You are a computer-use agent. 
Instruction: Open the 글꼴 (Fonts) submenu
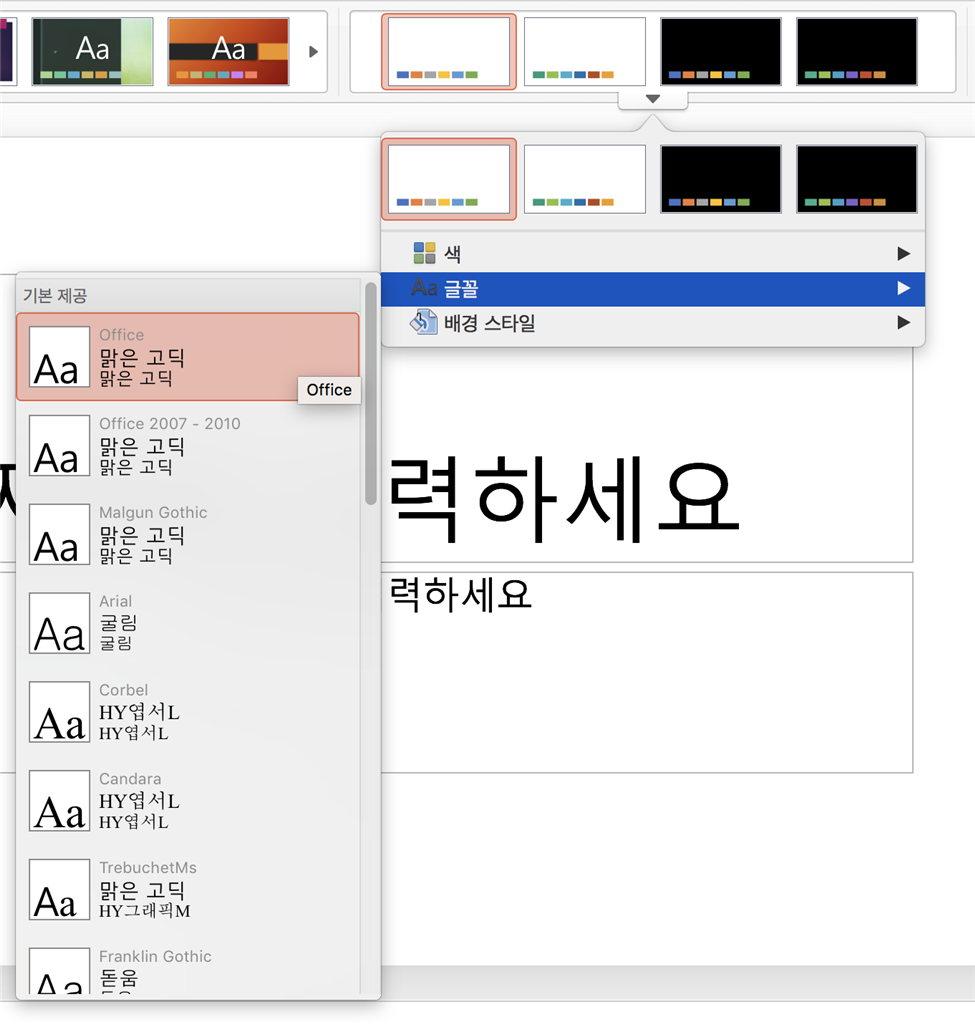653,289
